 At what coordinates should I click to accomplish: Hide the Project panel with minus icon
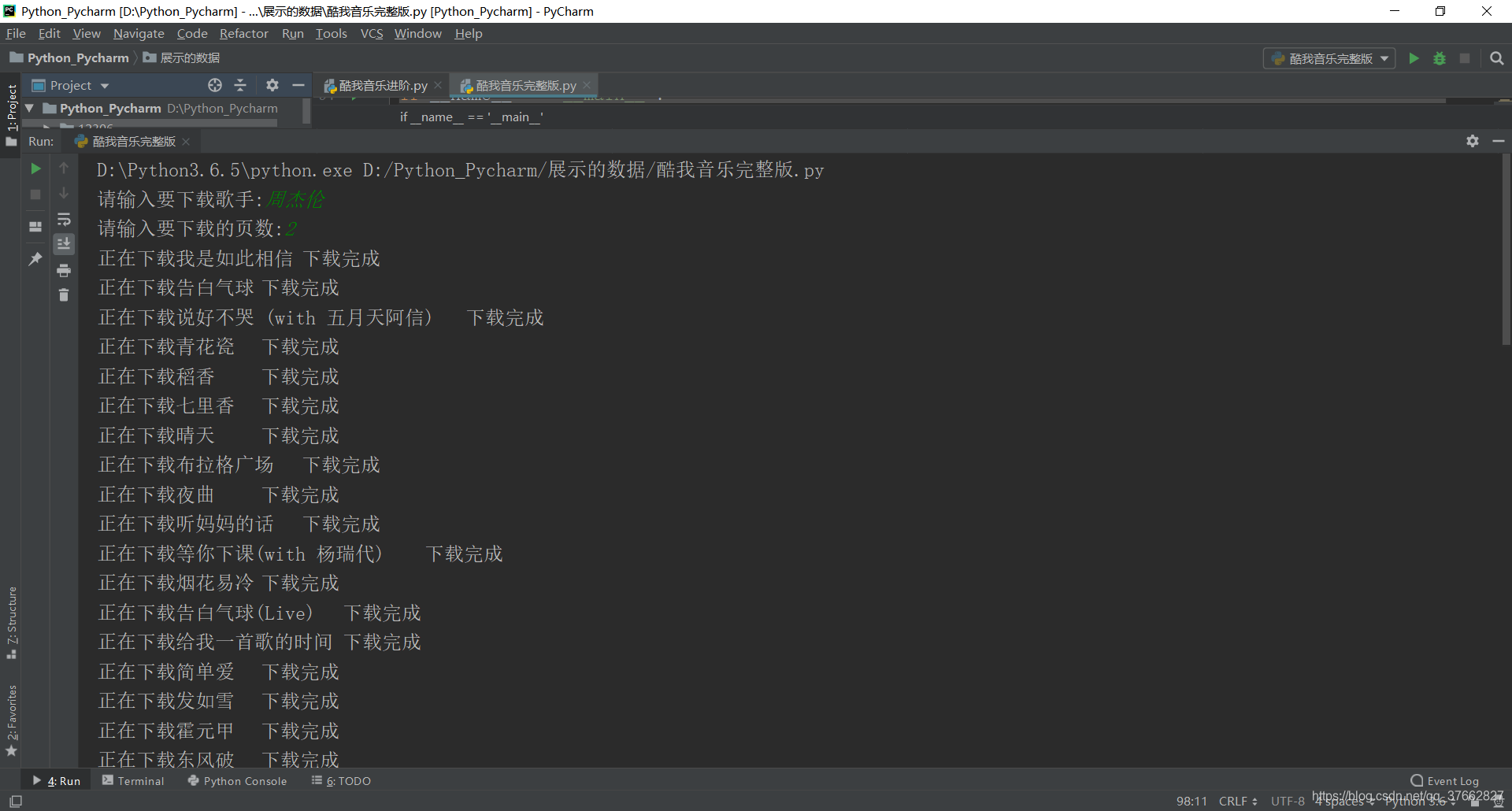298,85
